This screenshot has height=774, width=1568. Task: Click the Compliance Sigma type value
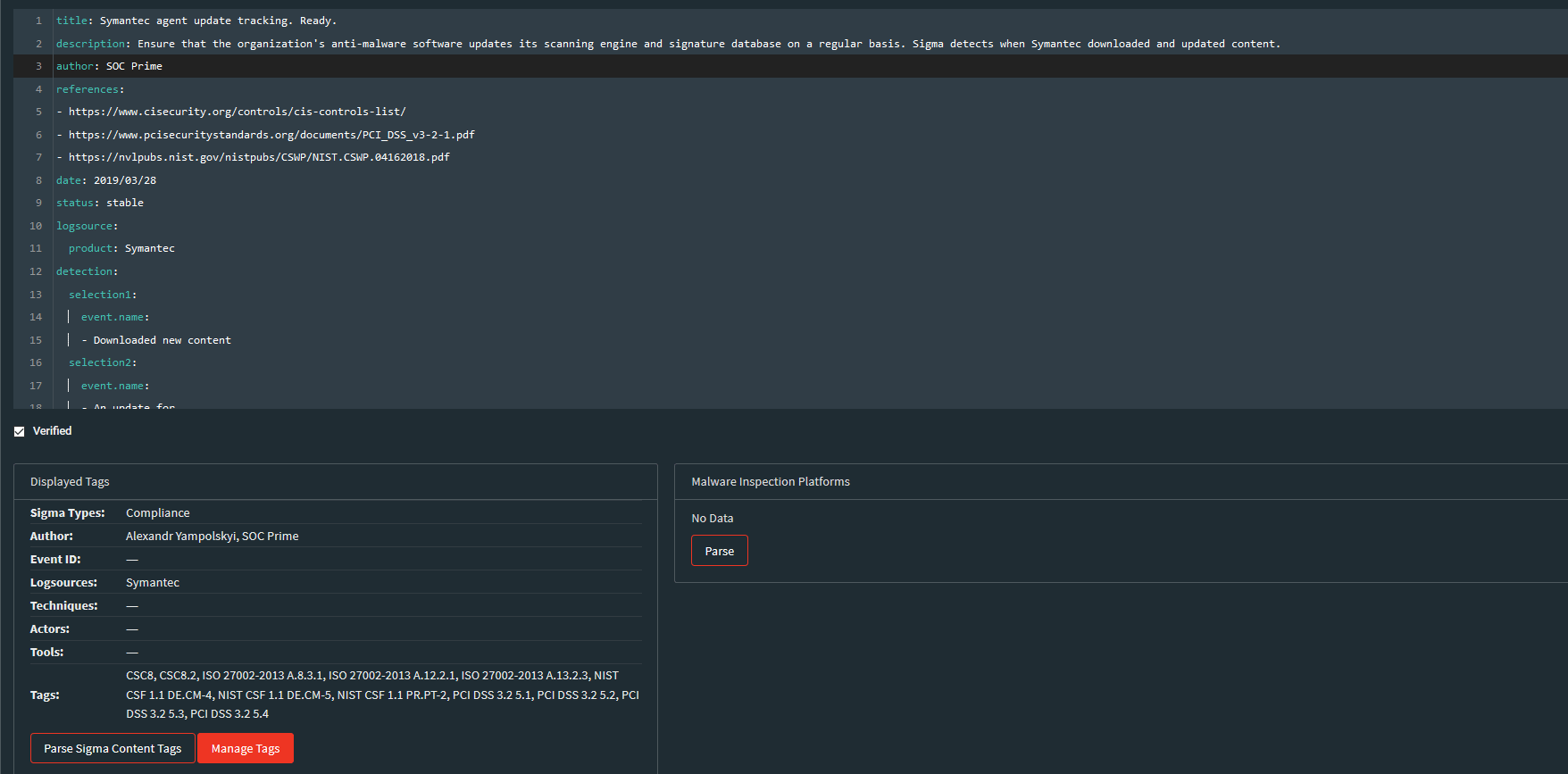click(x=158, y=512)
